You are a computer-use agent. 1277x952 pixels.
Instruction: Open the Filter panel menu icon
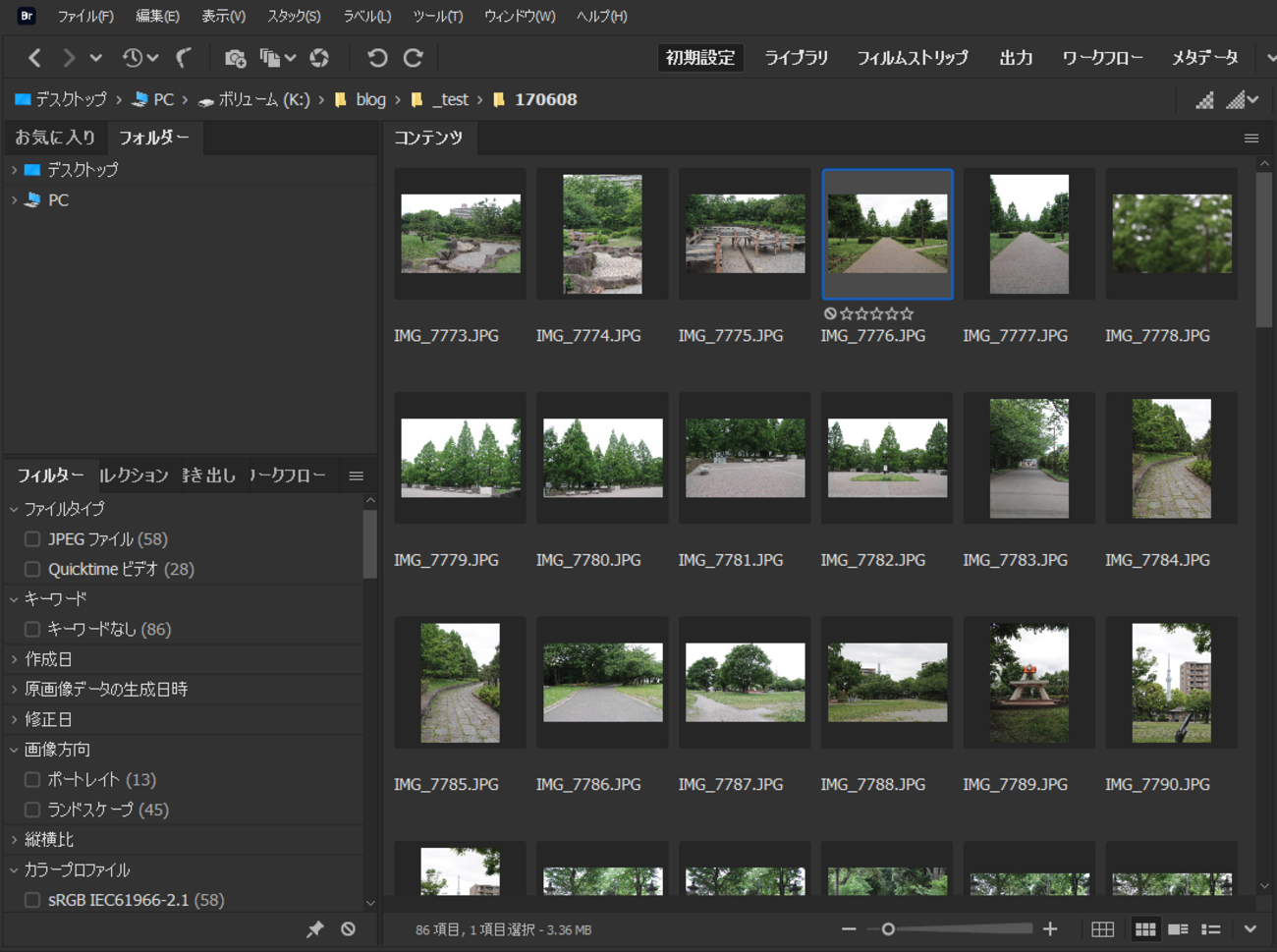[x=357, y=476]
